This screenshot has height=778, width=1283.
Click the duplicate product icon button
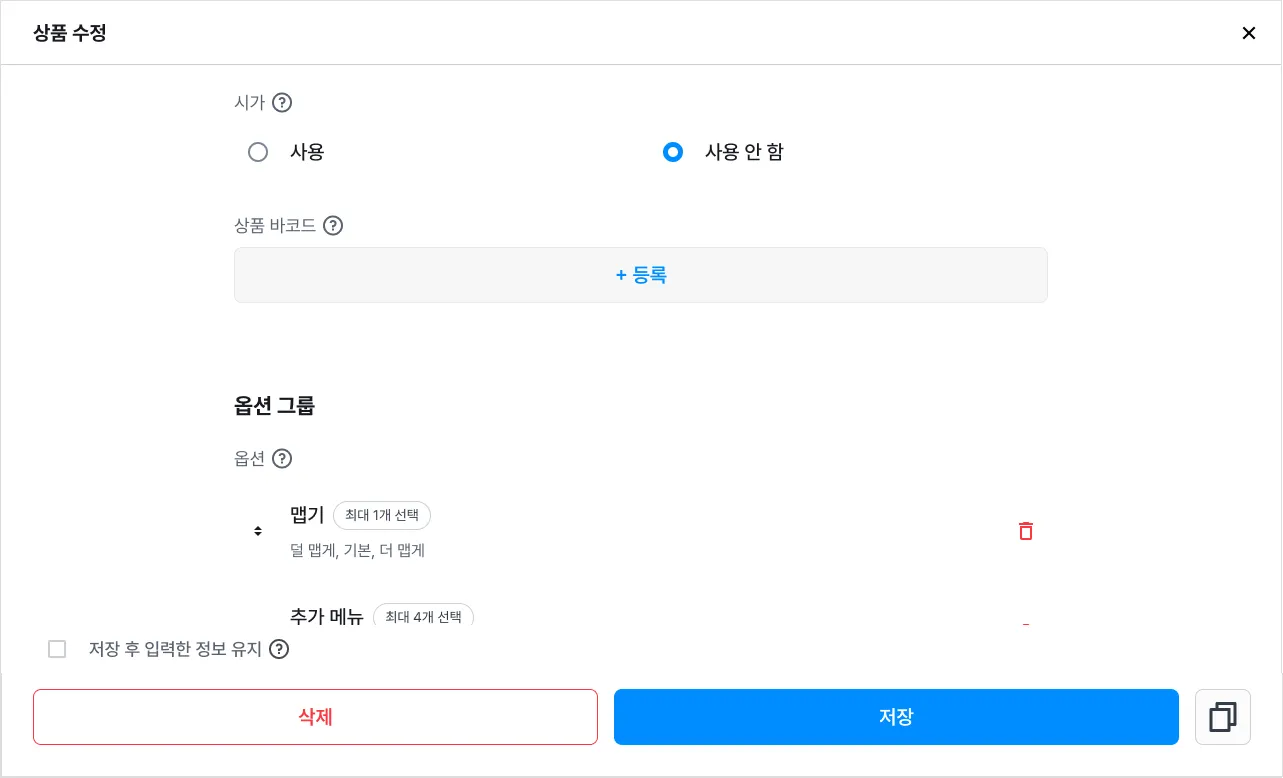(x=1222, y=717)
